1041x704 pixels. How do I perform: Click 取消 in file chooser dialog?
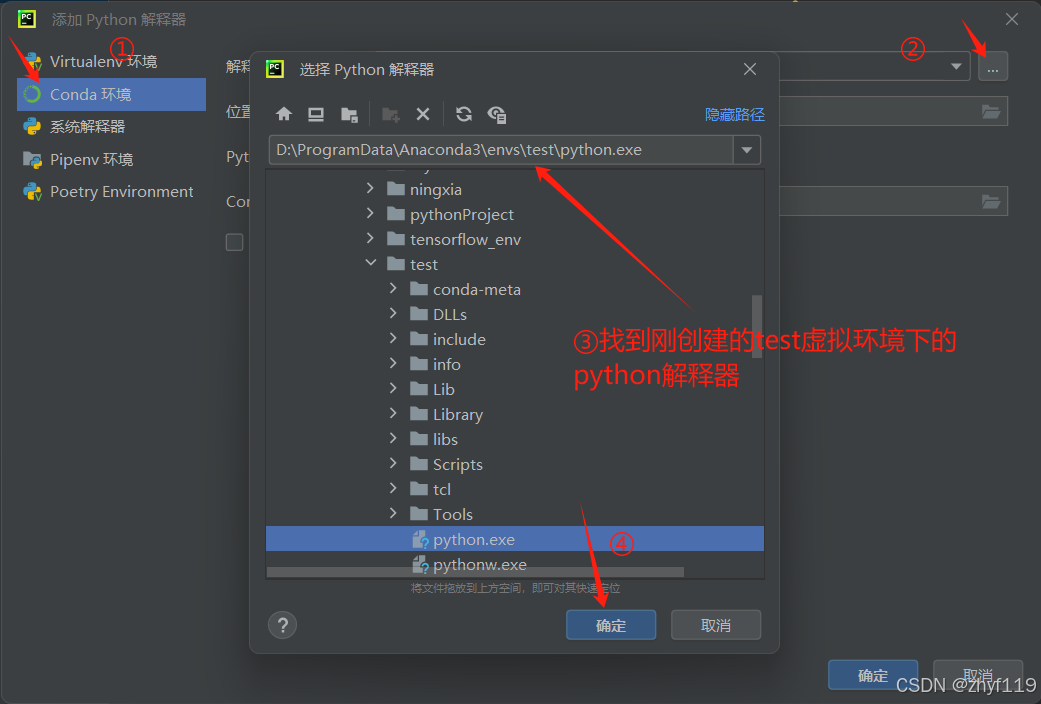click(716, 625)
